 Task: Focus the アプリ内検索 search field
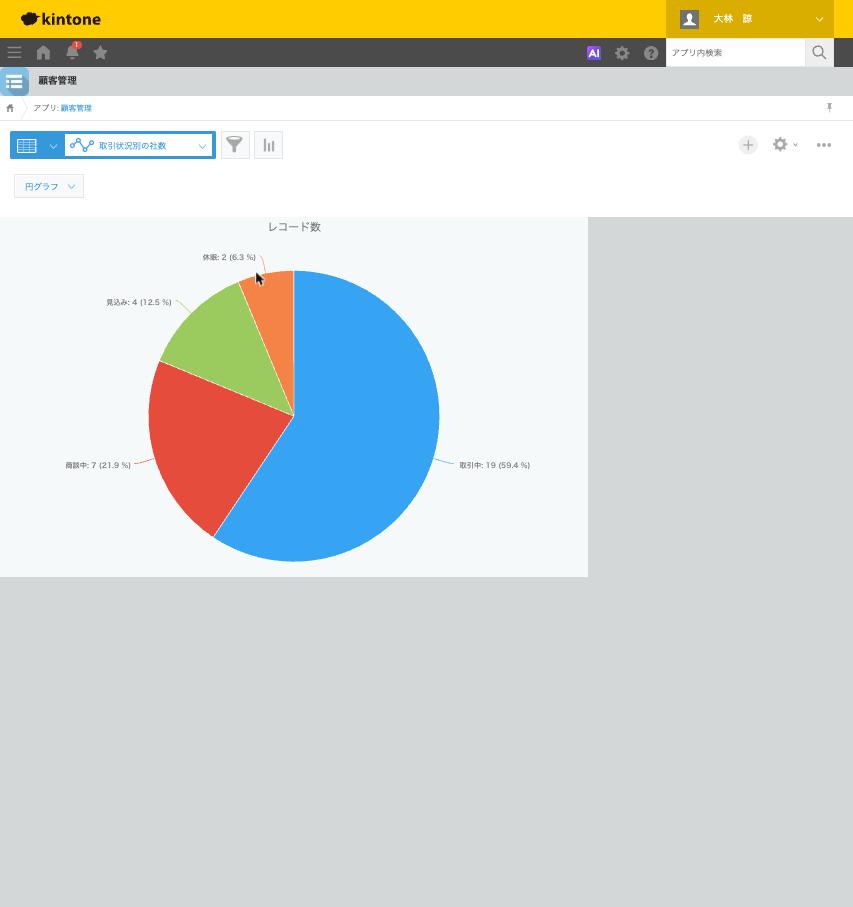click(735, 53)
